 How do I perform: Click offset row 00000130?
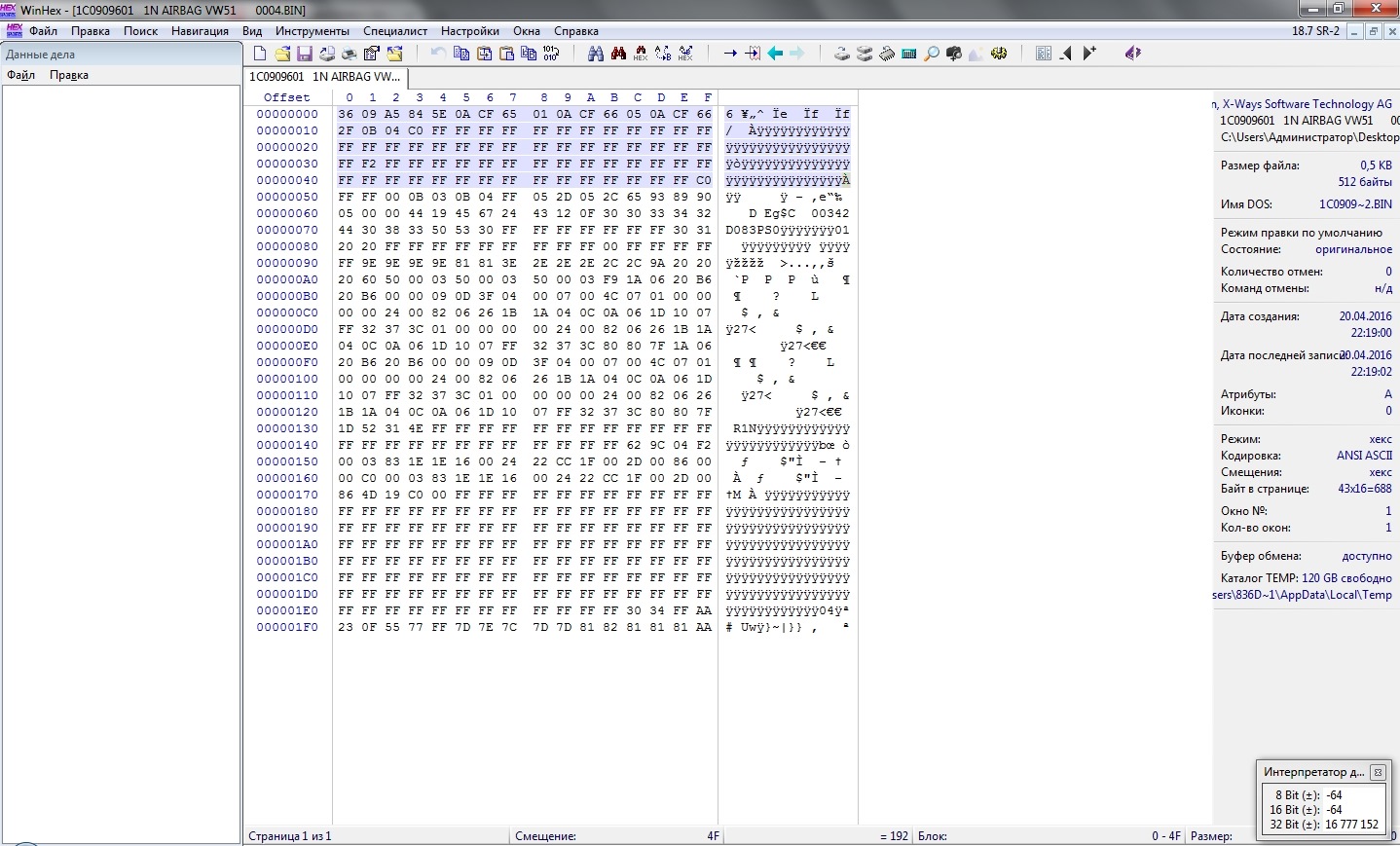click(287, 428)
